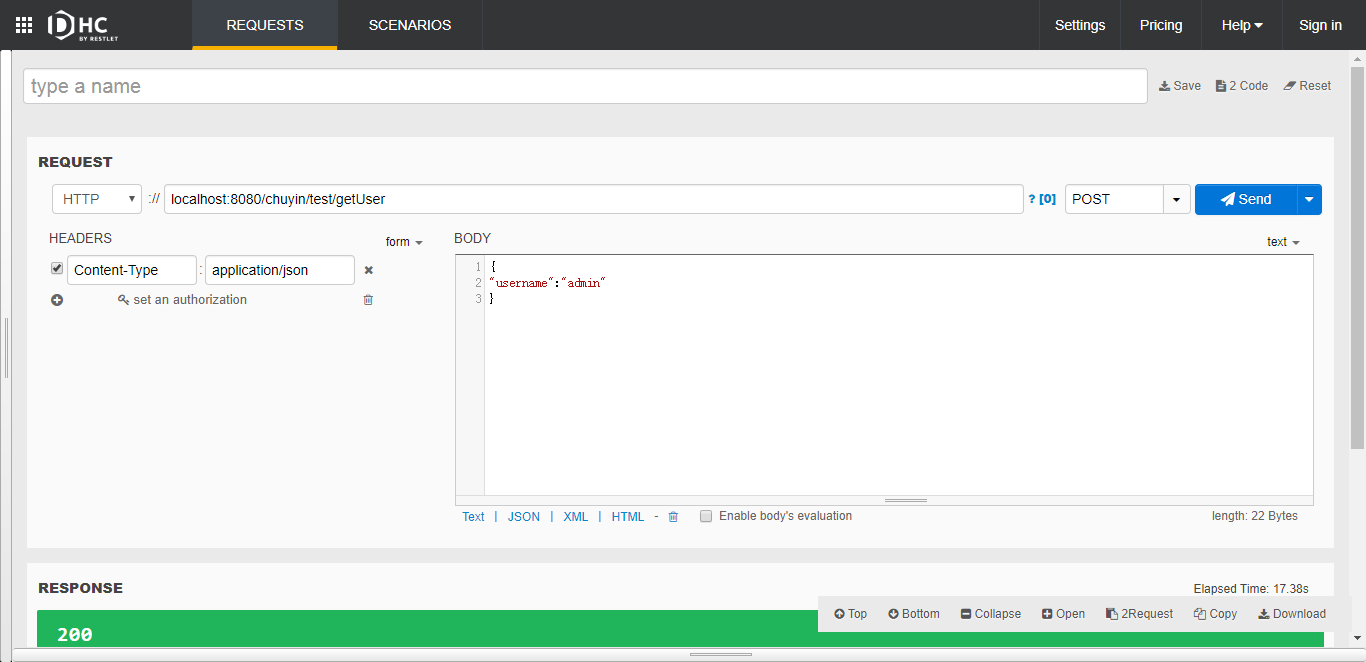Format the body as XML

(x=576, y=517)
